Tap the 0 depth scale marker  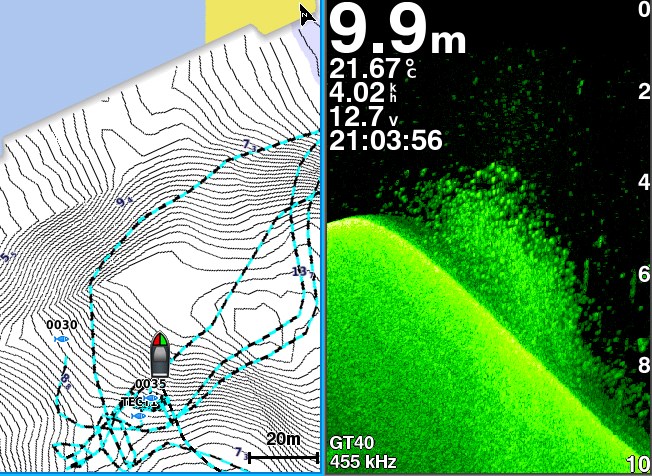coord(644,10)
